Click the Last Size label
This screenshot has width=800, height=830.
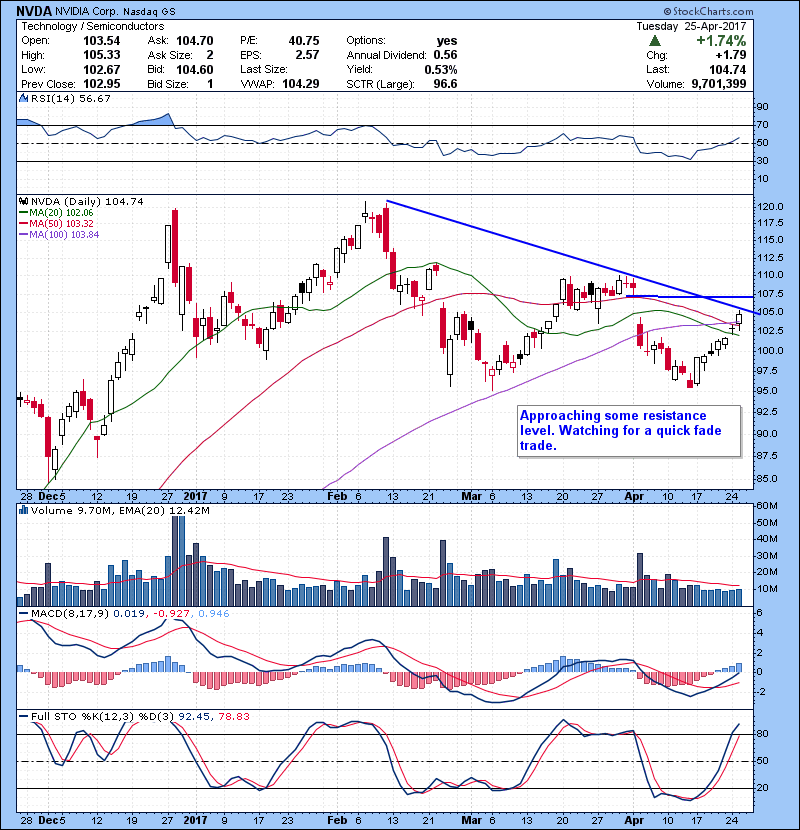point(264,69)
